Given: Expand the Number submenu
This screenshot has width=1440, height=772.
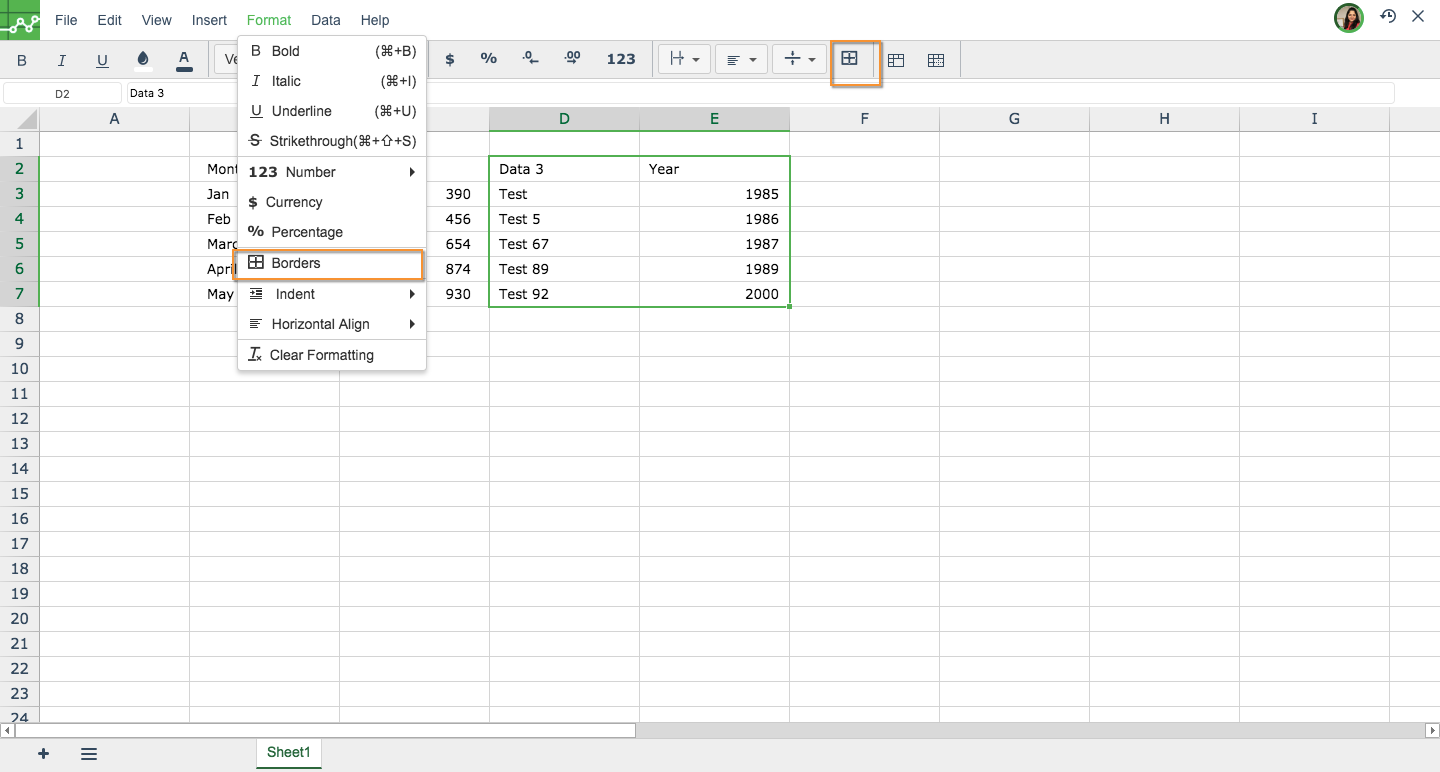Looking at the screenshot, I should tap(331, 172).
